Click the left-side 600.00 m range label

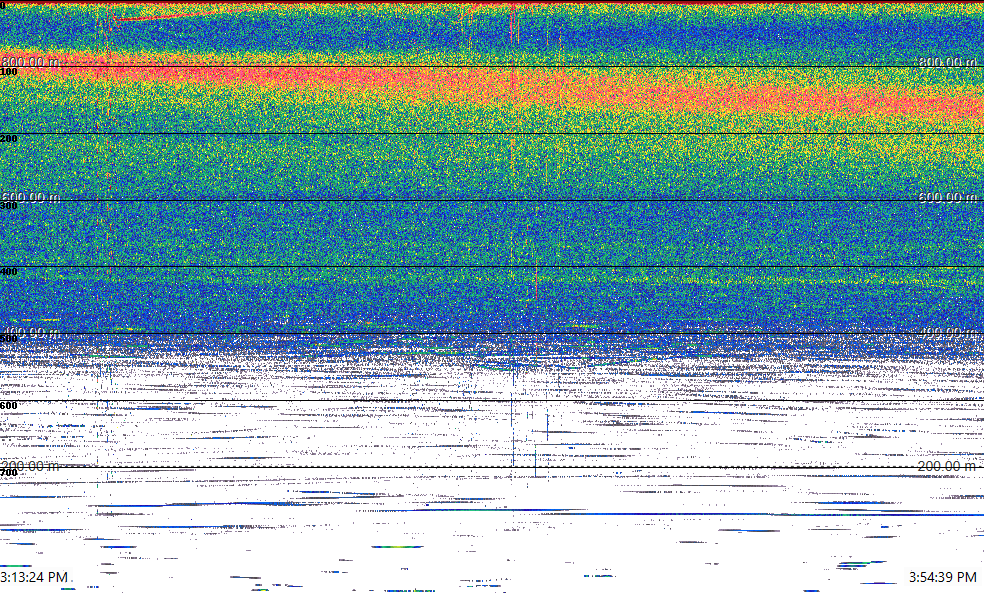30,197
